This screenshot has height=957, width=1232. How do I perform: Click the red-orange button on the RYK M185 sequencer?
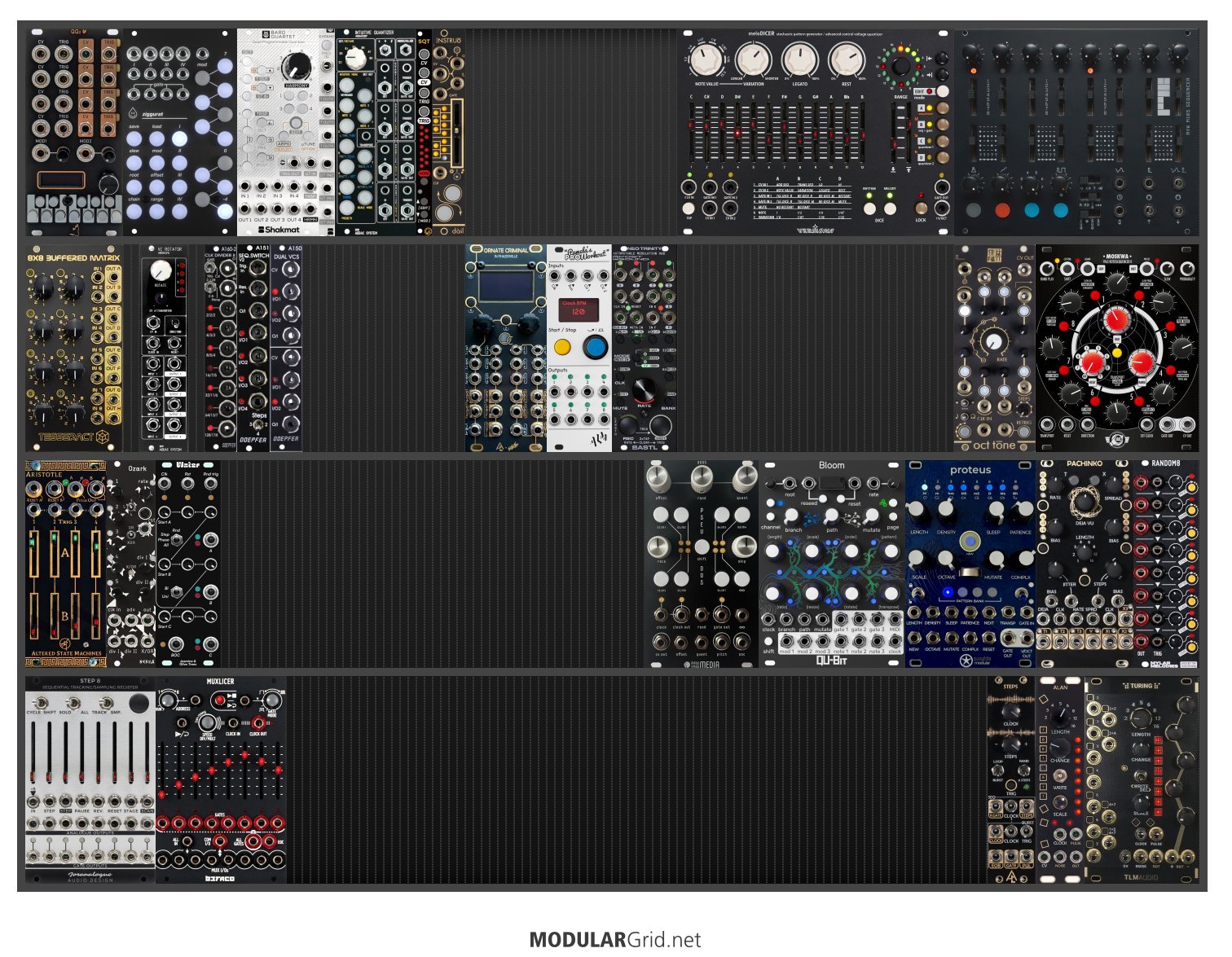1002,210
